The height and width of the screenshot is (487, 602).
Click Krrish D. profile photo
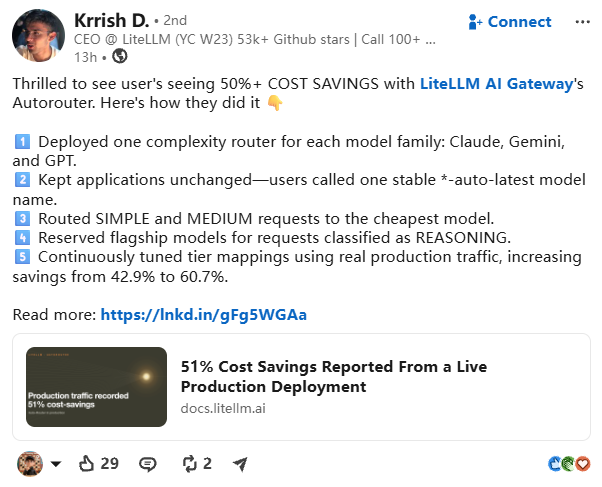pyautogui.click(x=38, y=36)
